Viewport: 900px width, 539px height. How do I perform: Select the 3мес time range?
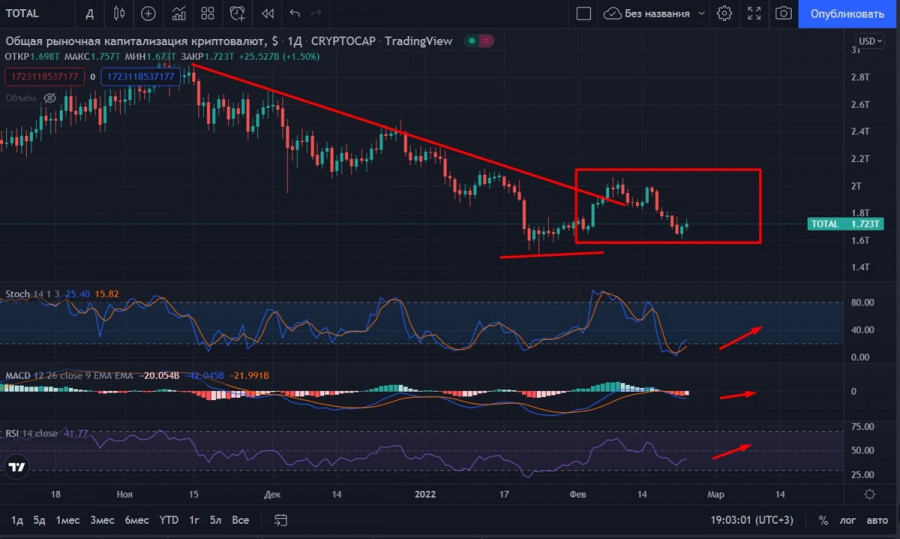pyautogui.click(x=102, y=520)
